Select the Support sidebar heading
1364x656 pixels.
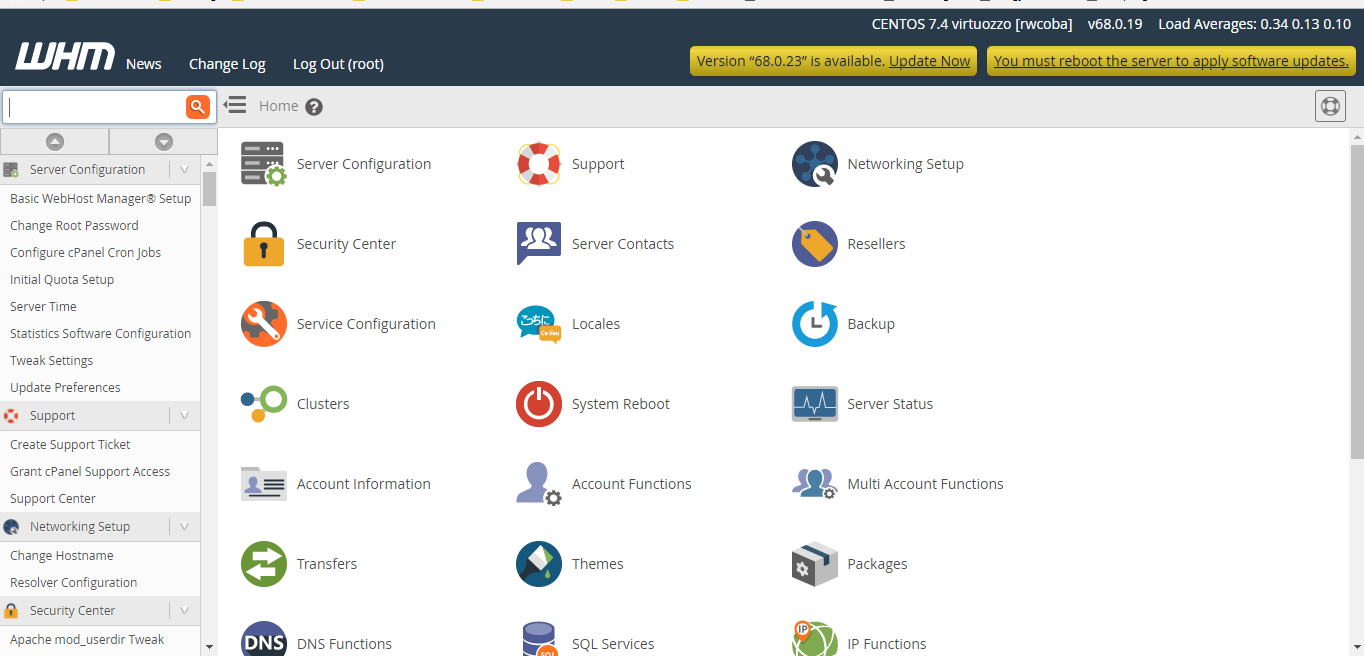tap(52, 416)
